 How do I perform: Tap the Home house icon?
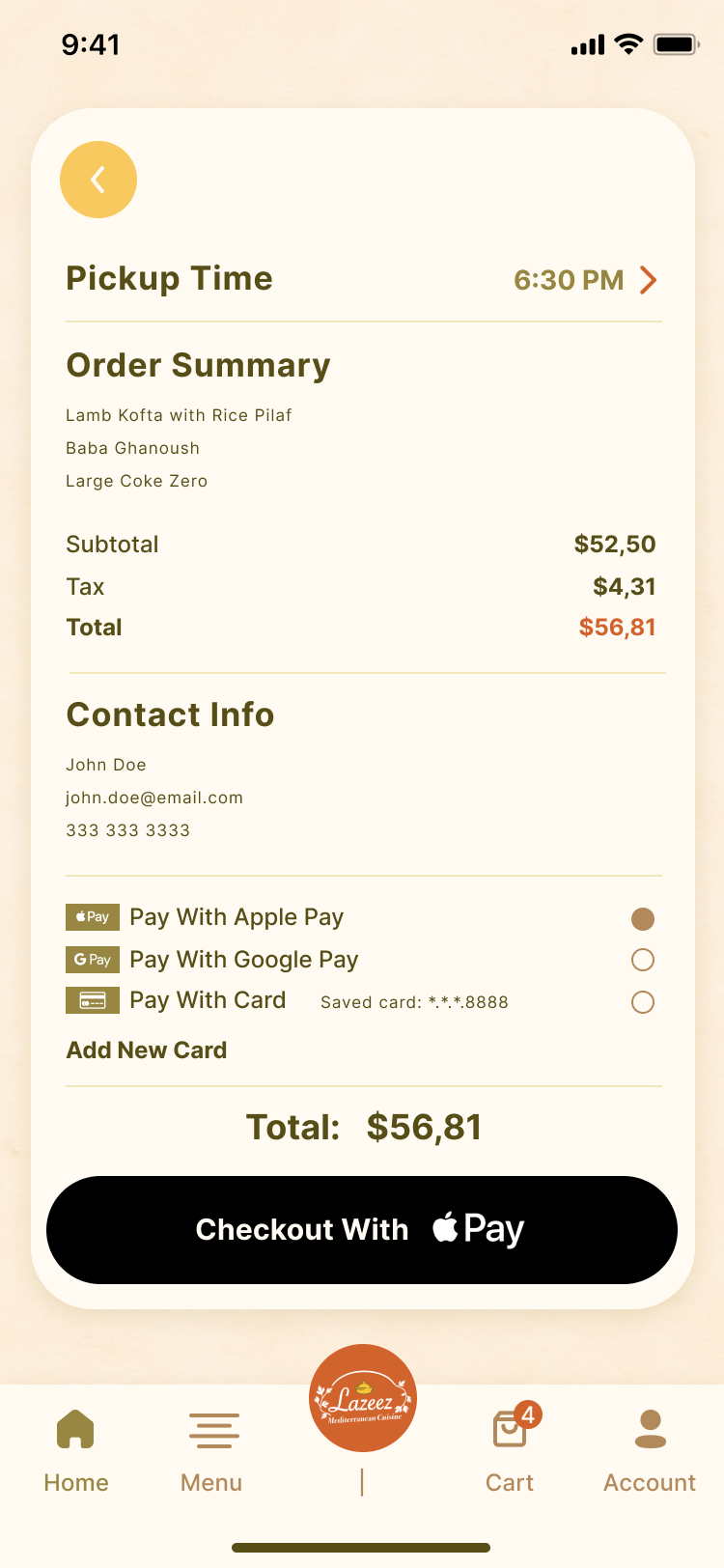click(75, 1429)
